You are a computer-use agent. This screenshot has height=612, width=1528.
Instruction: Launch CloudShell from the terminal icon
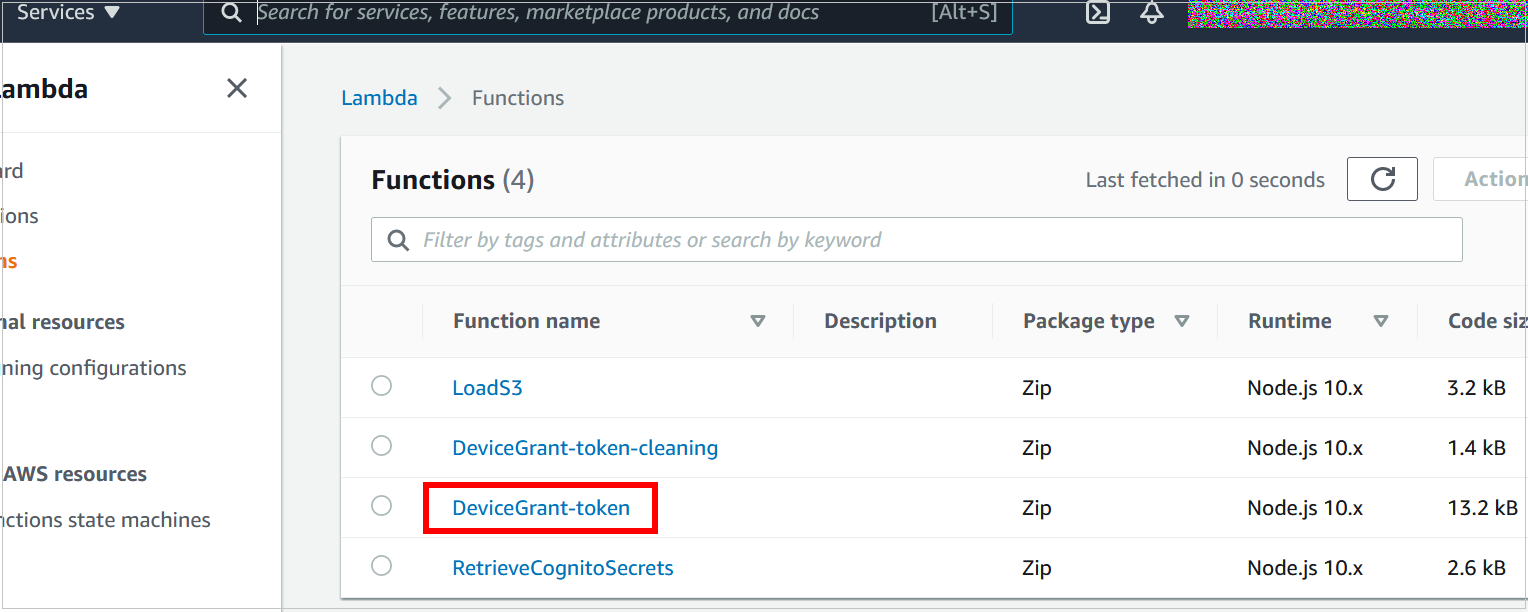click(x=1097, y=14)
